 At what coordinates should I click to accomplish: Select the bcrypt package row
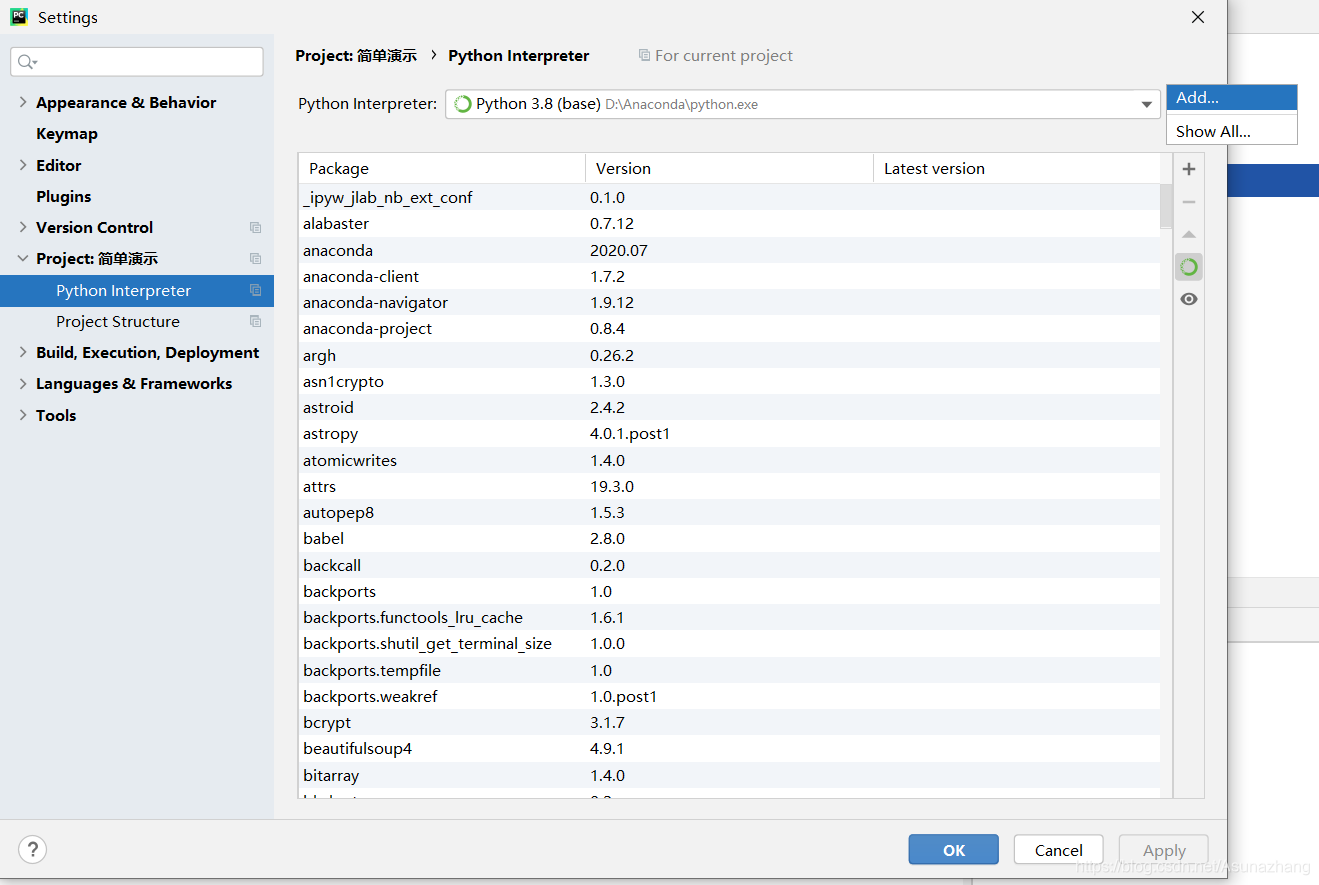click(x=729, y=723)
